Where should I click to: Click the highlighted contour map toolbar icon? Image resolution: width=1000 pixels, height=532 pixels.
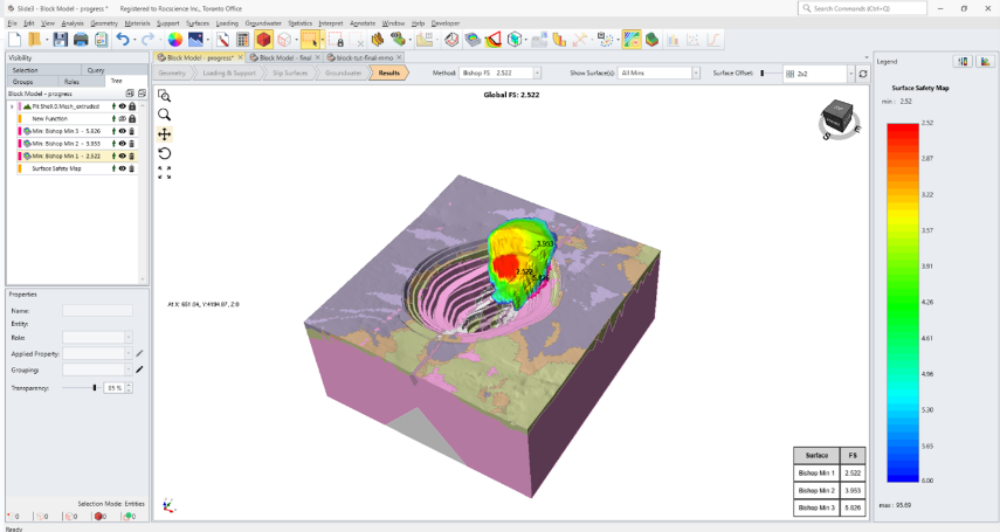point(631,40)
